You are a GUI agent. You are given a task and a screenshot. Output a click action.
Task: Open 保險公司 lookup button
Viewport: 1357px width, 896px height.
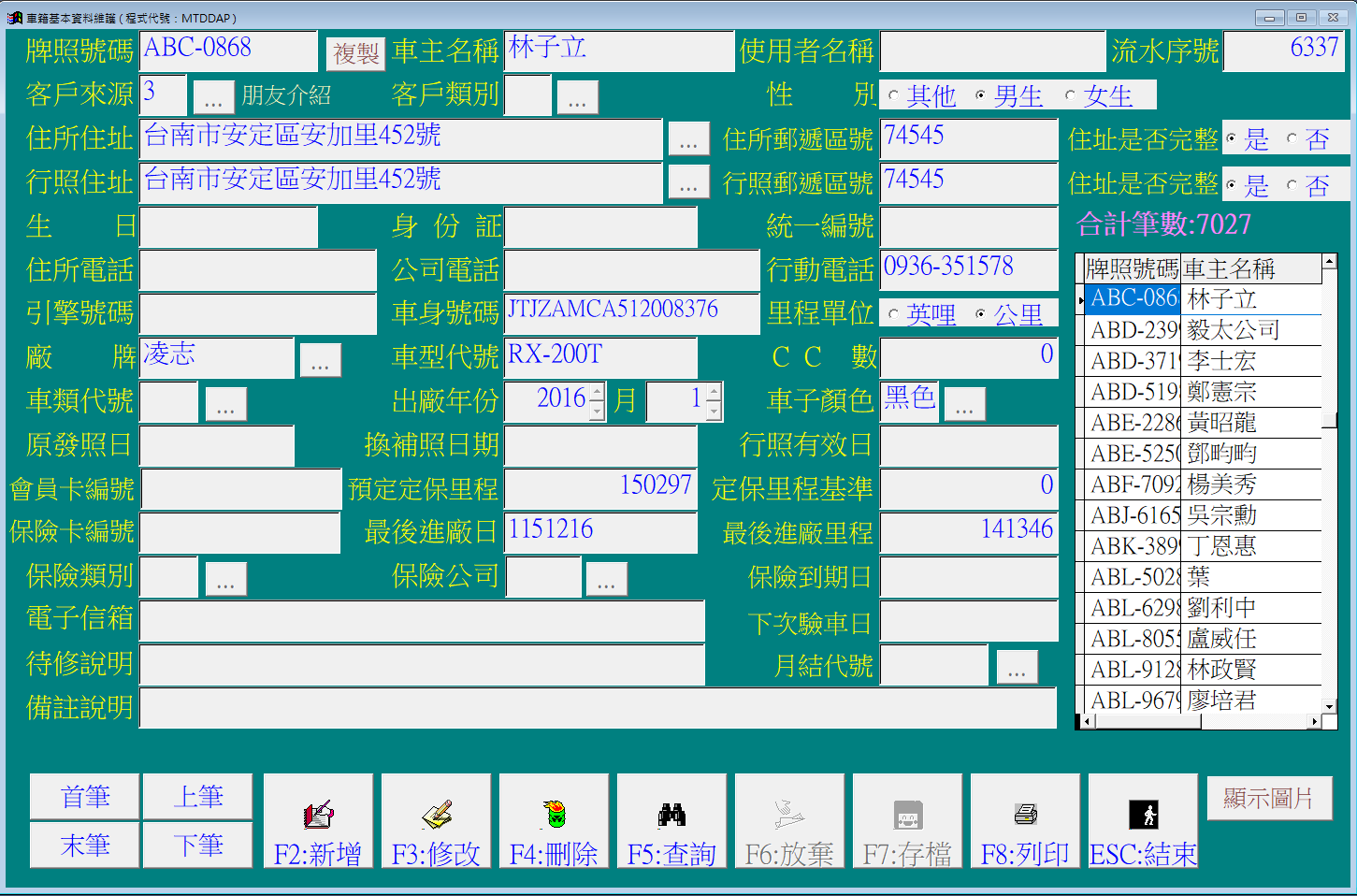click(x=606, y=580)
